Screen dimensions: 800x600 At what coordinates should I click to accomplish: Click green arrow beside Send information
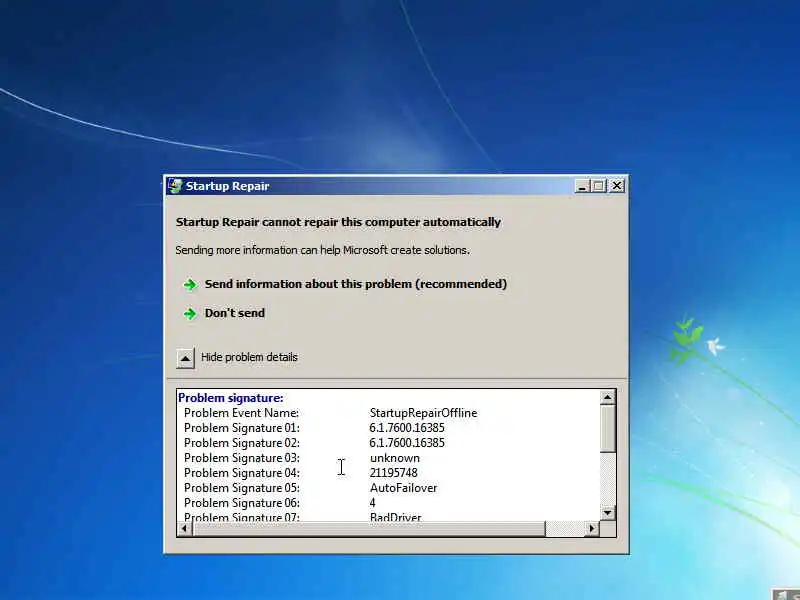(190, 285)
